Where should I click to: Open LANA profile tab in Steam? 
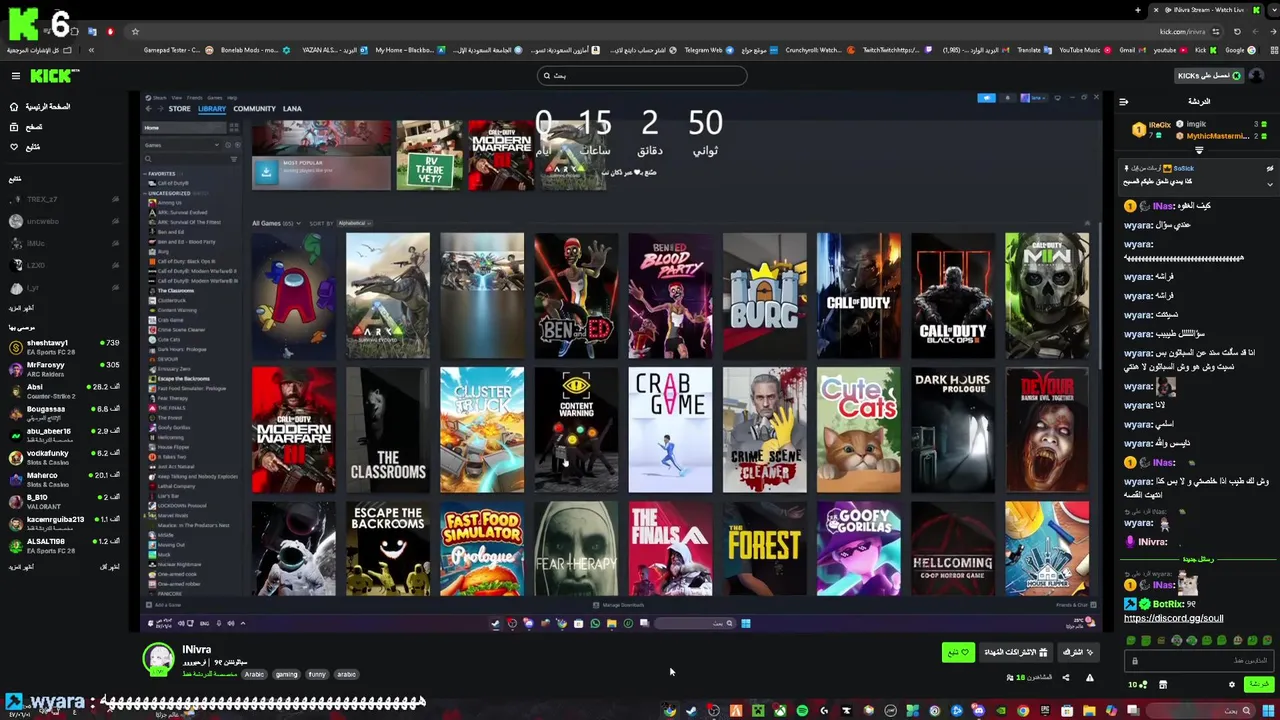coord(292,109)
